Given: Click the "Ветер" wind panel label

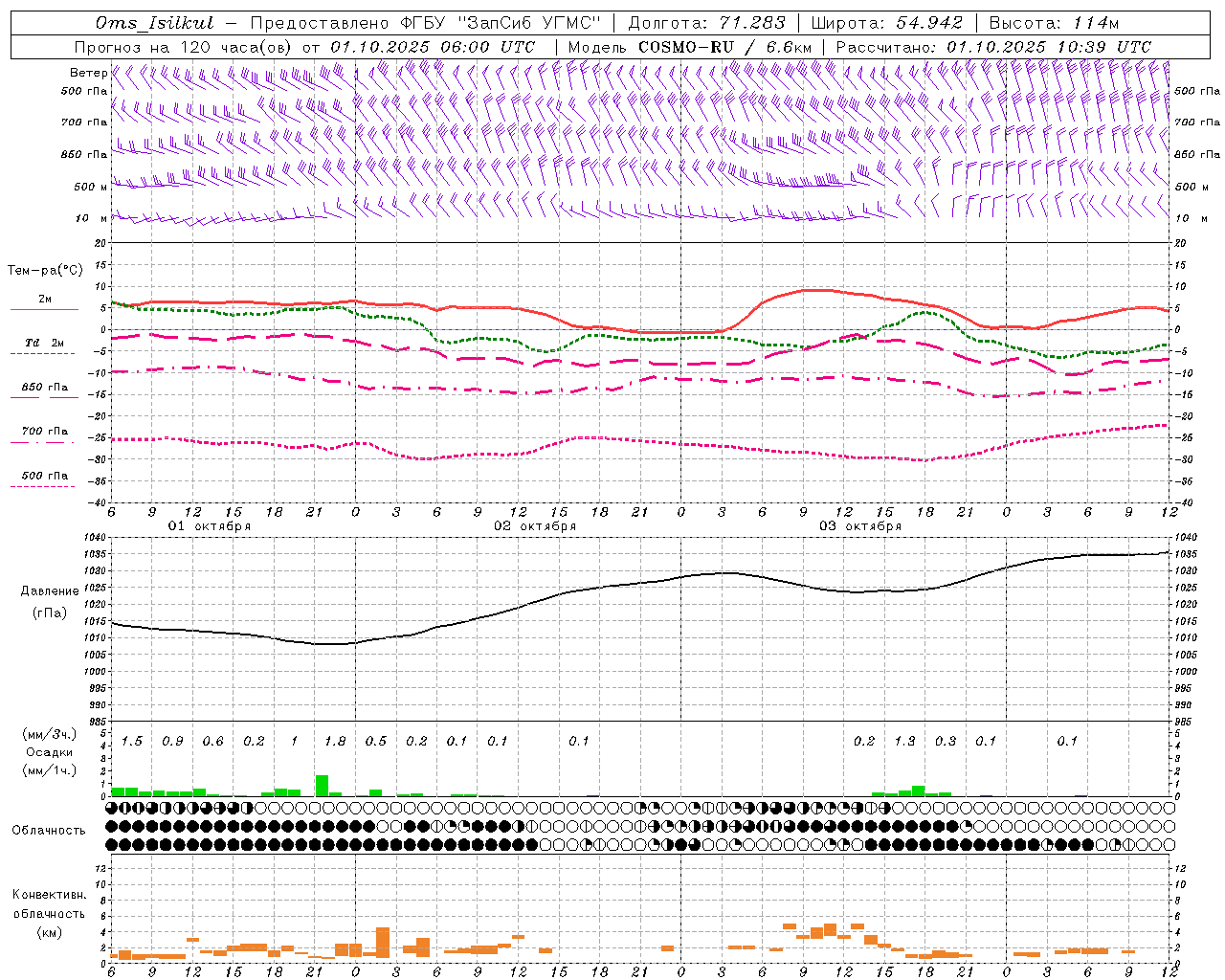Looking at the screenshot, I should (89, 73).
